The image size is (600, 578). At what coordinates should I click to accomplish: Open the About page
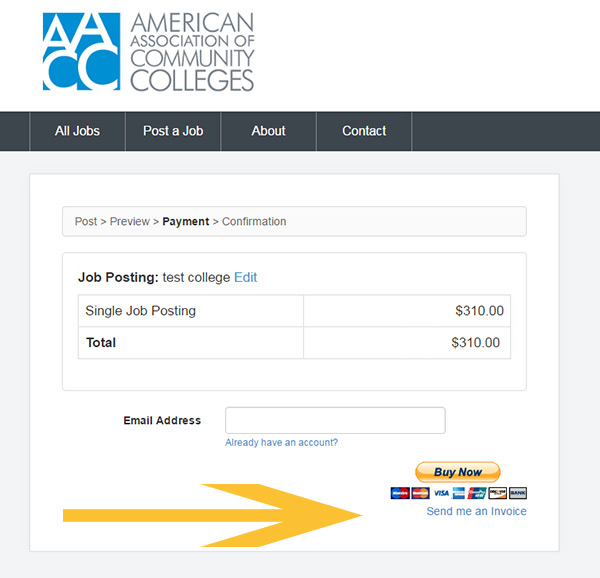(x=268, y=131)
